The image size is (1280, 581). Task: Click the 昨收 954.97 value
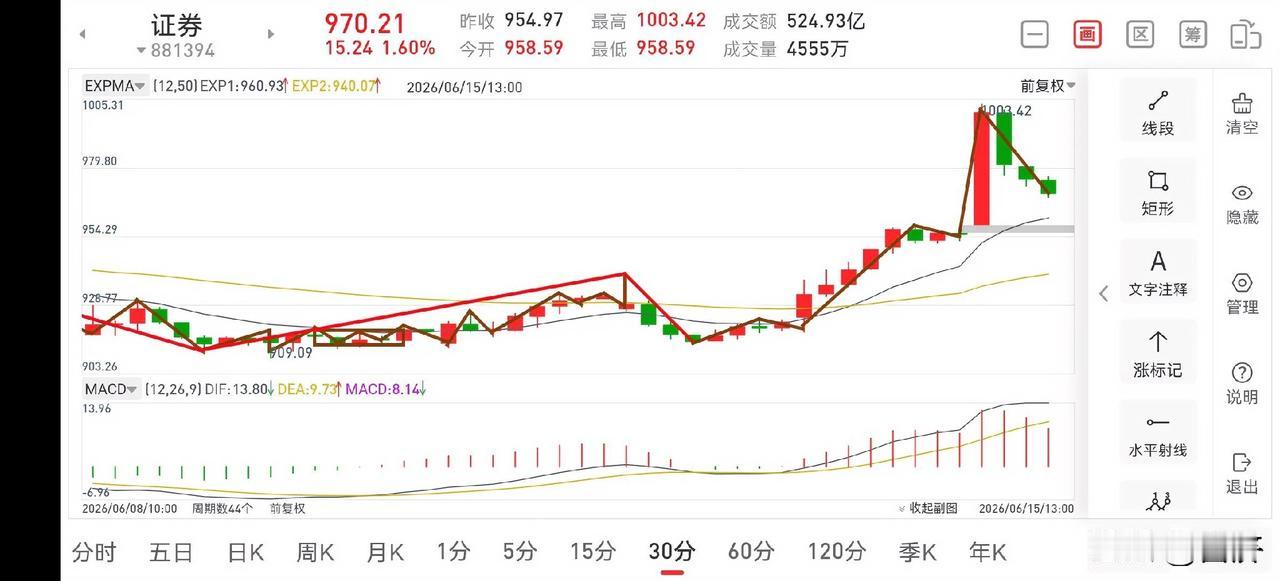(x=533, y=21)
